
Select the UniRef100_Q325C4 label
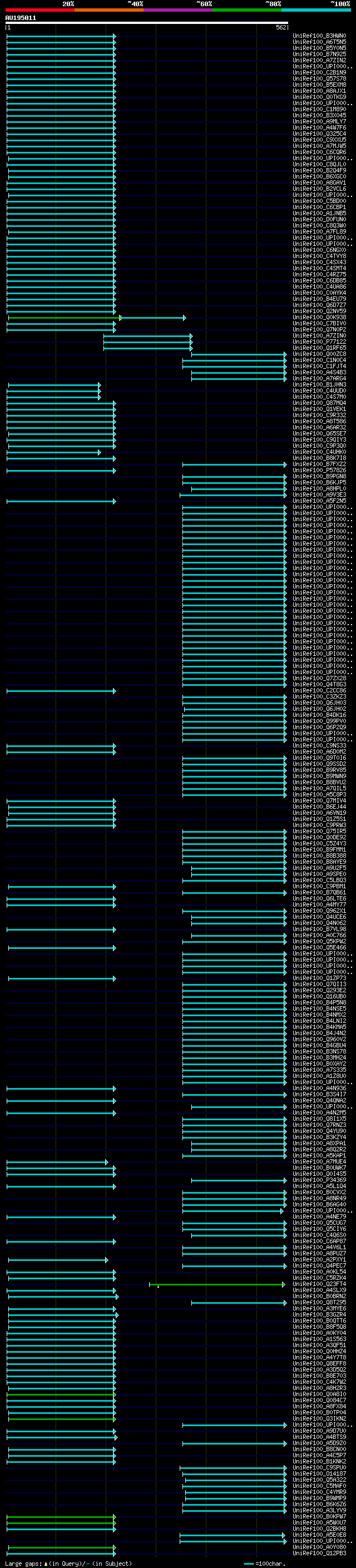click(319, 134)
